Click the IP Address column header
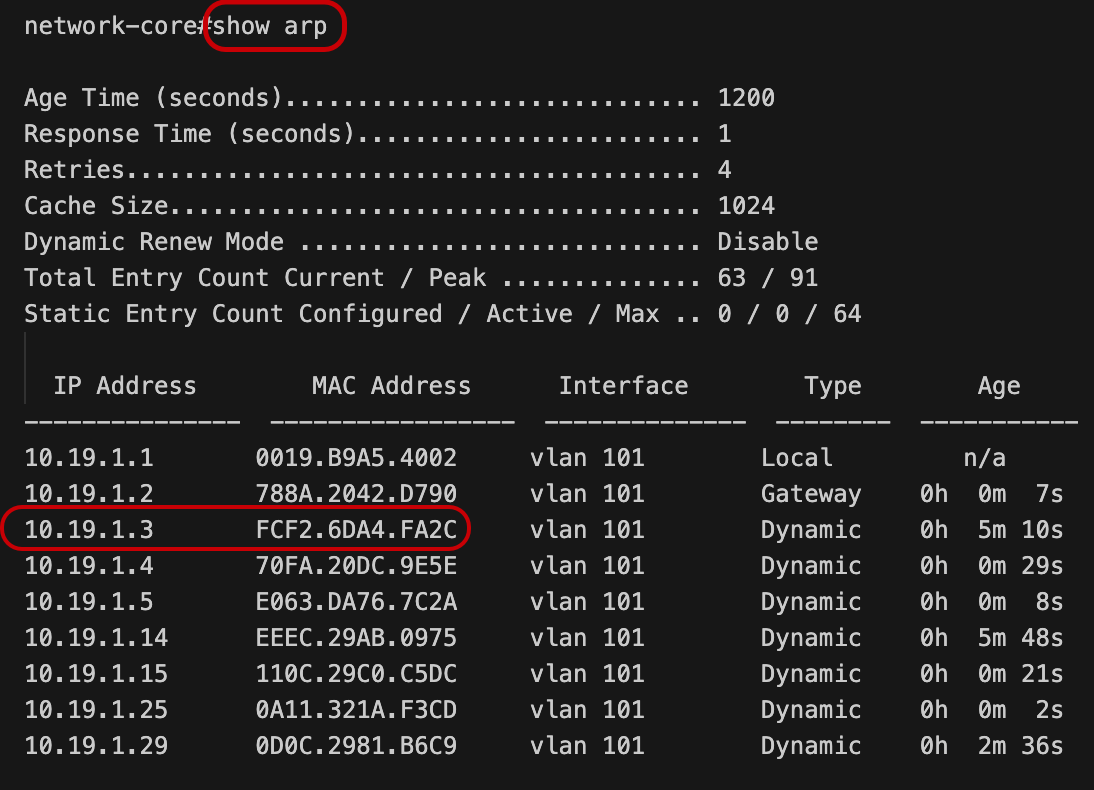This screenshot has height=790, width=1094. (x=125, y=386)
